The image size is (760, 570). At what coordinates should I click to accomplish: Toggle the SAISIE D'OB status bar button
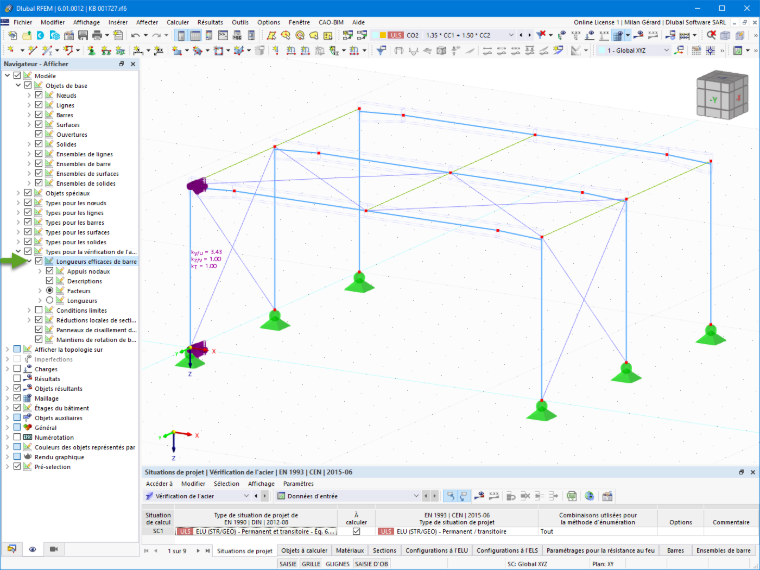click(371, 564)
